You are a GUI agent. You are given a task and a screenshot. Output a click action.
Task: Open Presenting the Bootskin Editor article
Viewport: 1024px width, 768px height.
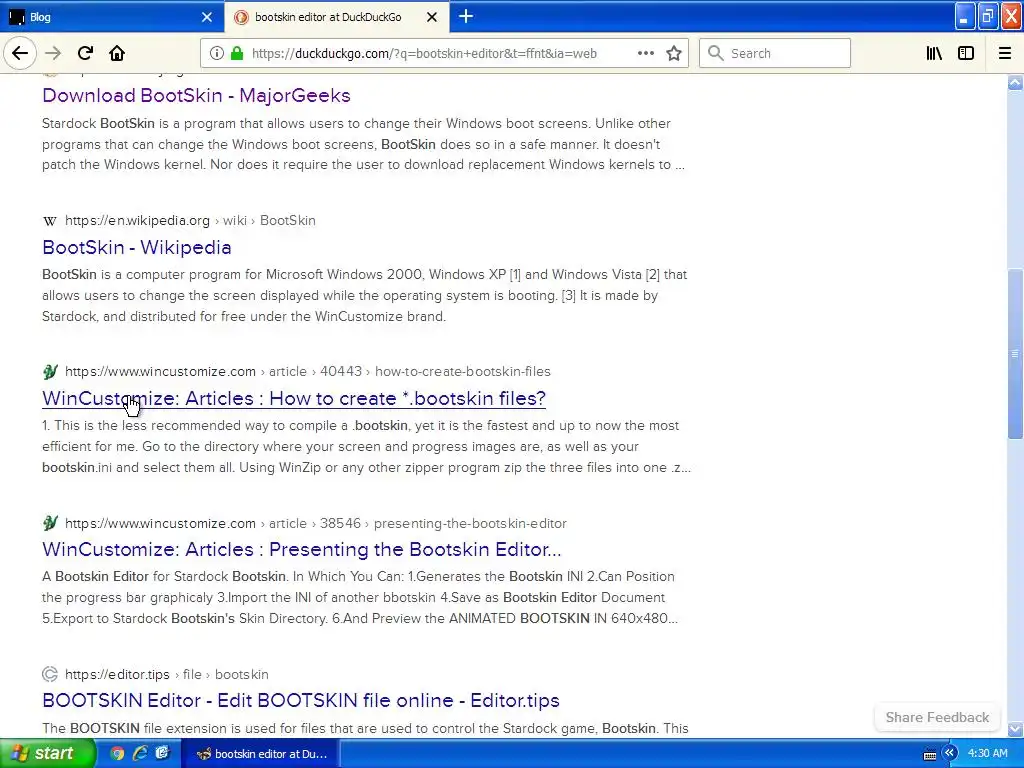302,549
